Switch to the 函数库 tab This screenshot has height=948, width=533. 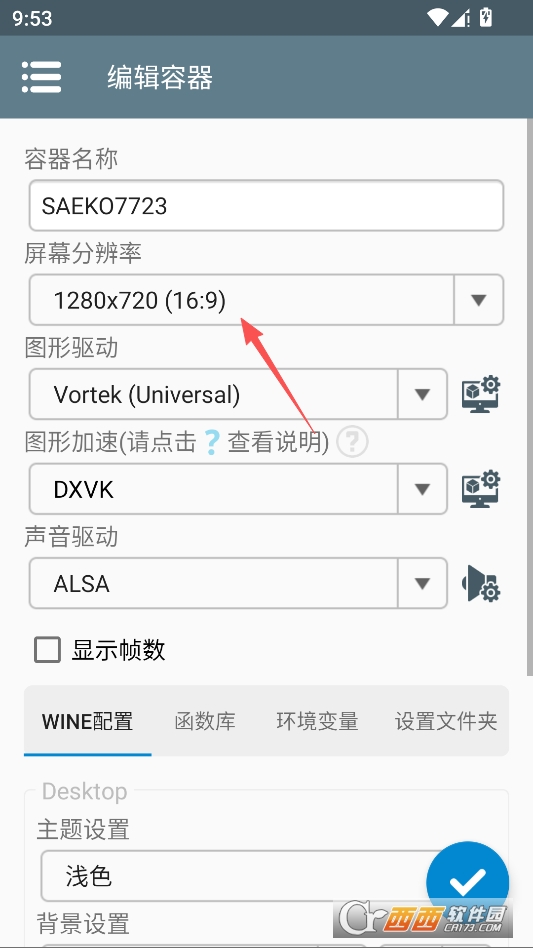(205, 721)
